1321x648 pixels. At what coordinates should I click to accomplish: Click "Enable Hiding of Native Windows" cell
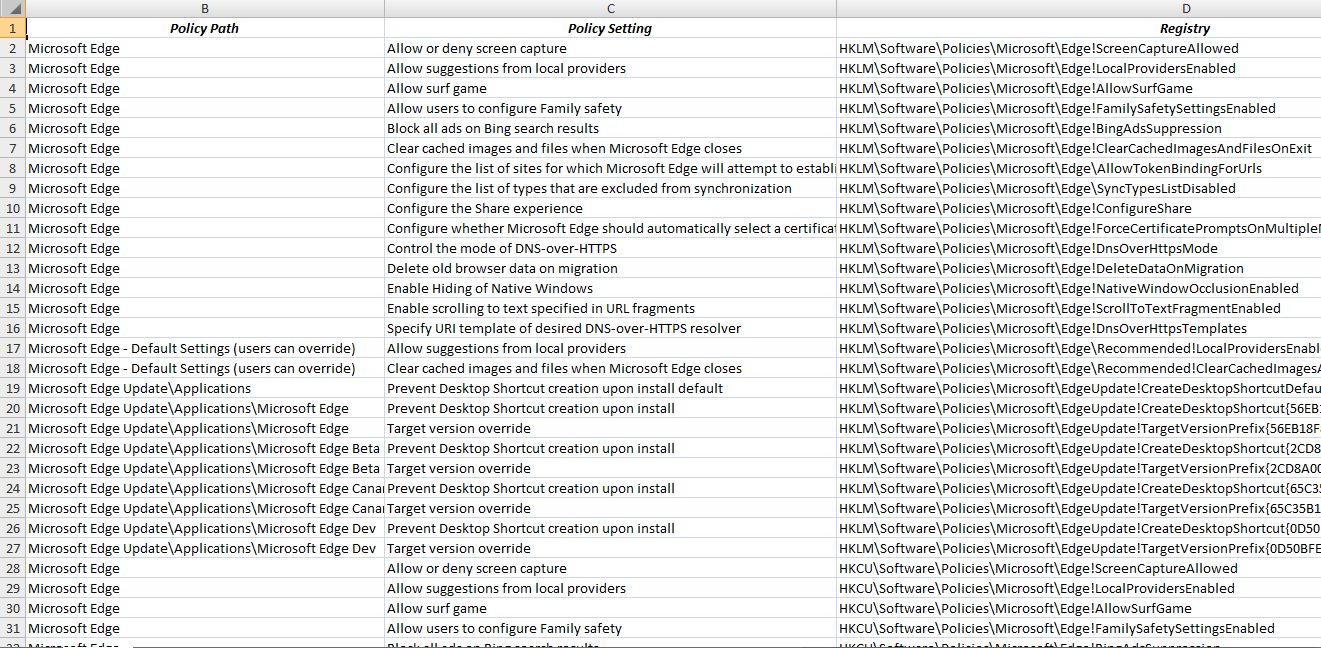[x=610, y=288]
